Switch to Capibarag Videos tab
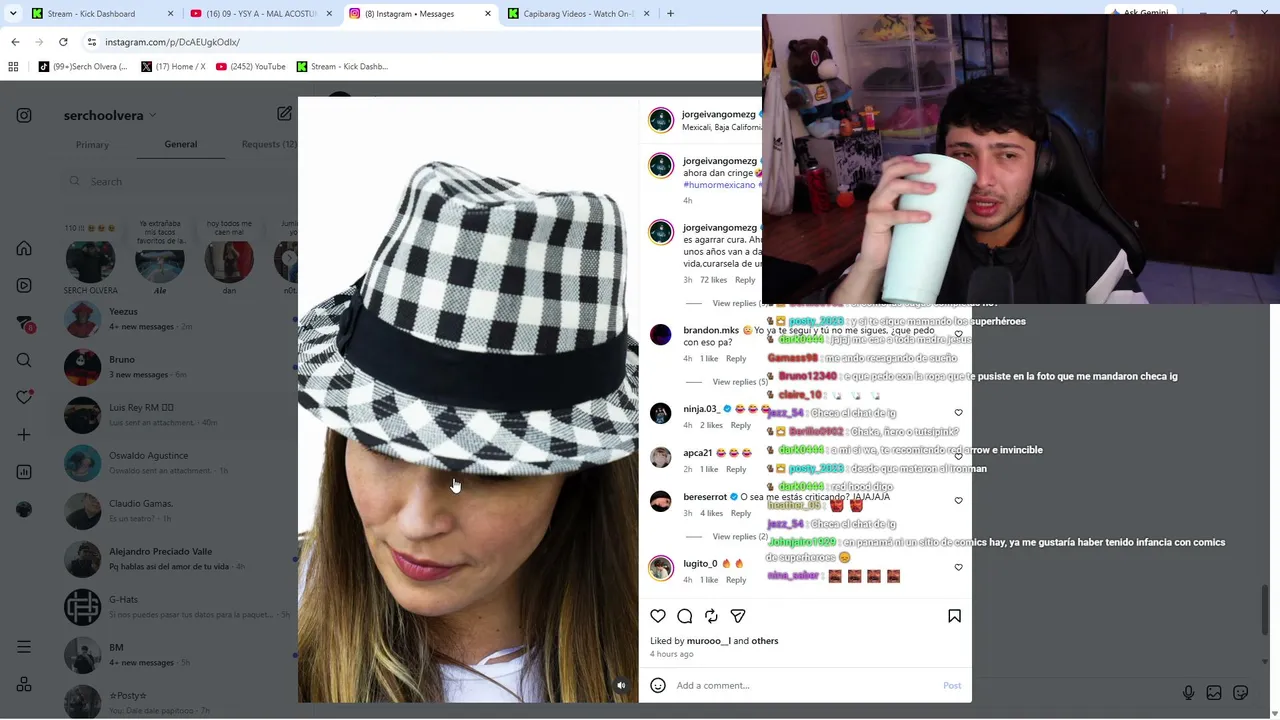The width and height of the screenshot is (1280, 720). tap(579, 14)
